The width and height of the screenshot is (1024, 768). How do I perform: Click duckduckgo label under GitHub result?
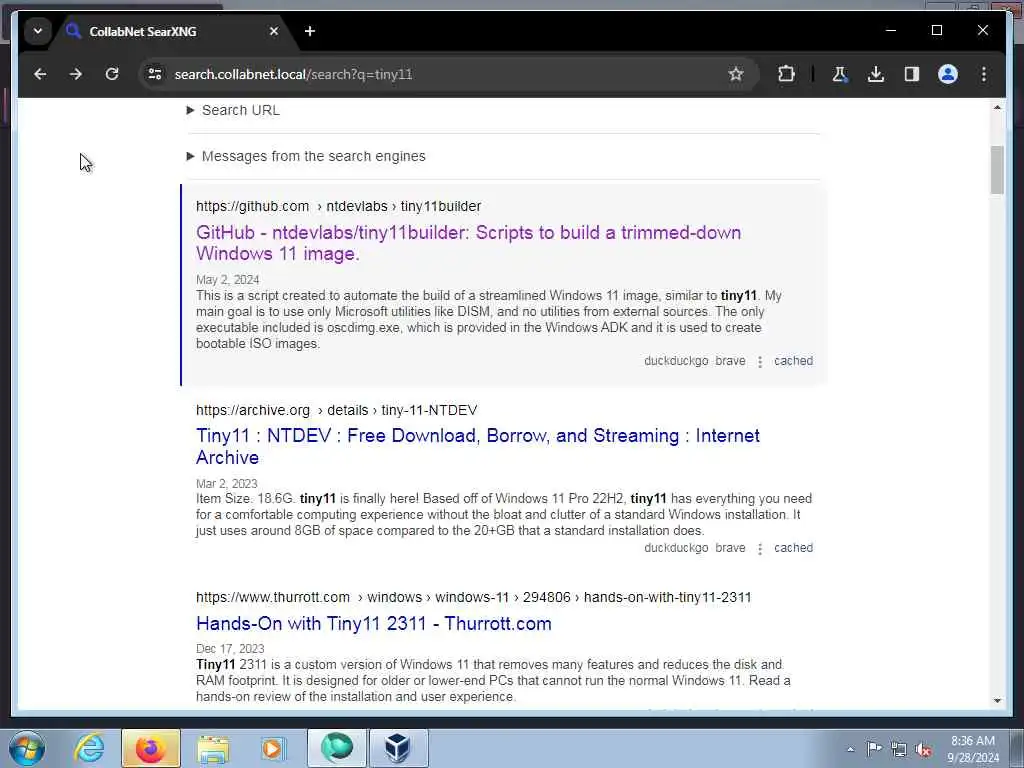pos(676,361)
